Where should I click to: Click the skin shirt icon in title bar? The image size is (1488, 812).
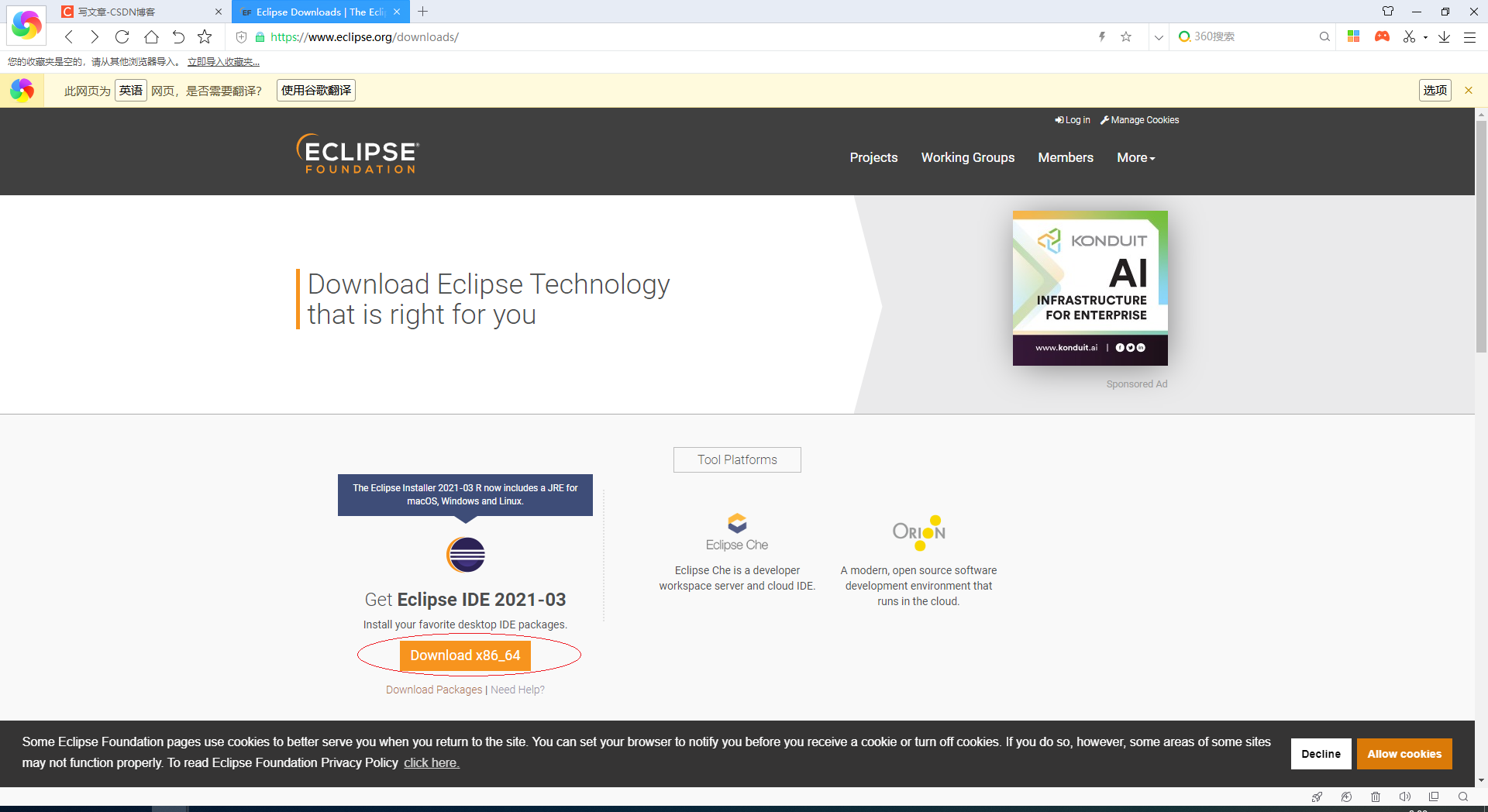[1388, 11]
